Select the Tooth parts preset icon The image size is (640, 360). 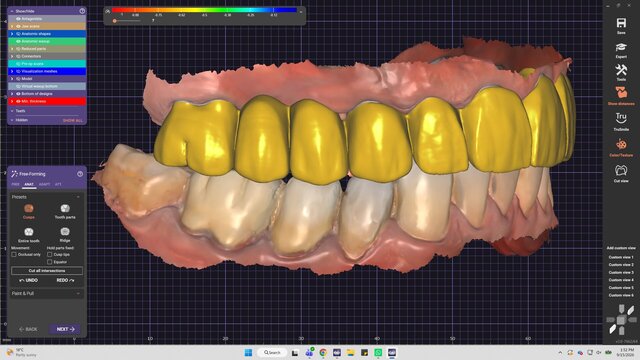[x=65, y=209]
